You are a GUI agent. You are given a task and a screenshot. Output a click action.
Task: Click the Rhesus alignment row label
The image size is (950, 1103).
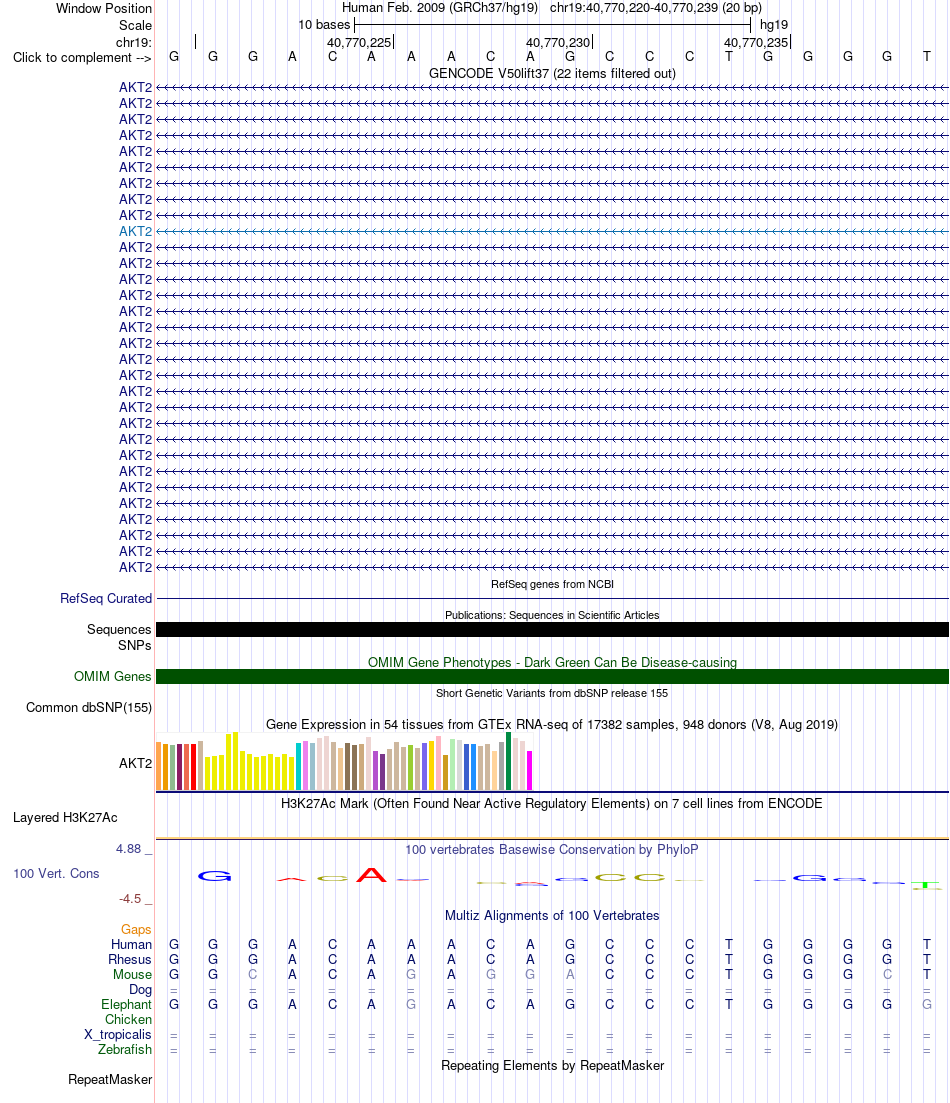tap(129, 959)
